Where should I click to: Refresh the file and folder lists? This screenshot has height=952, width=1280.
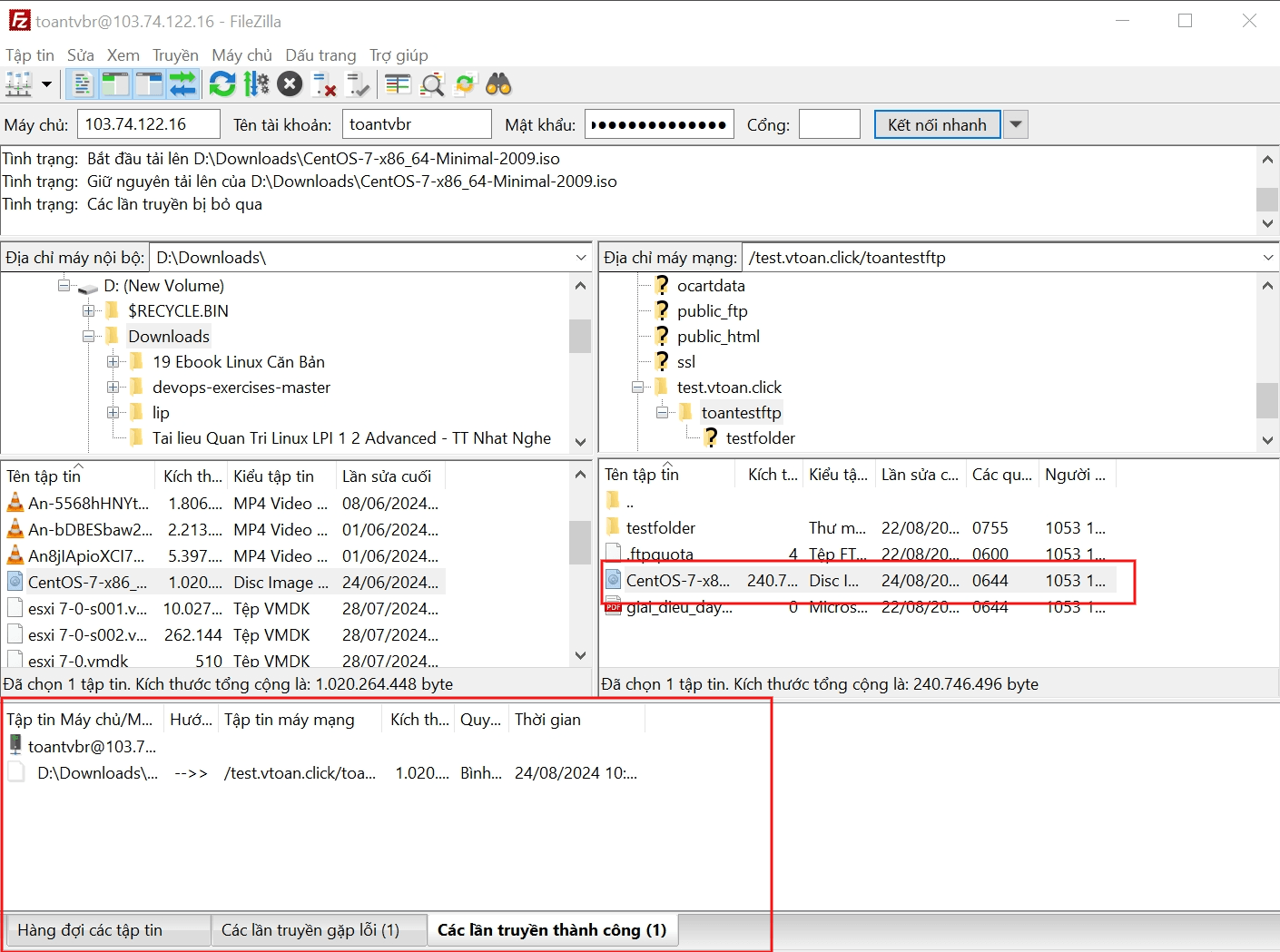tap(222, 83)
